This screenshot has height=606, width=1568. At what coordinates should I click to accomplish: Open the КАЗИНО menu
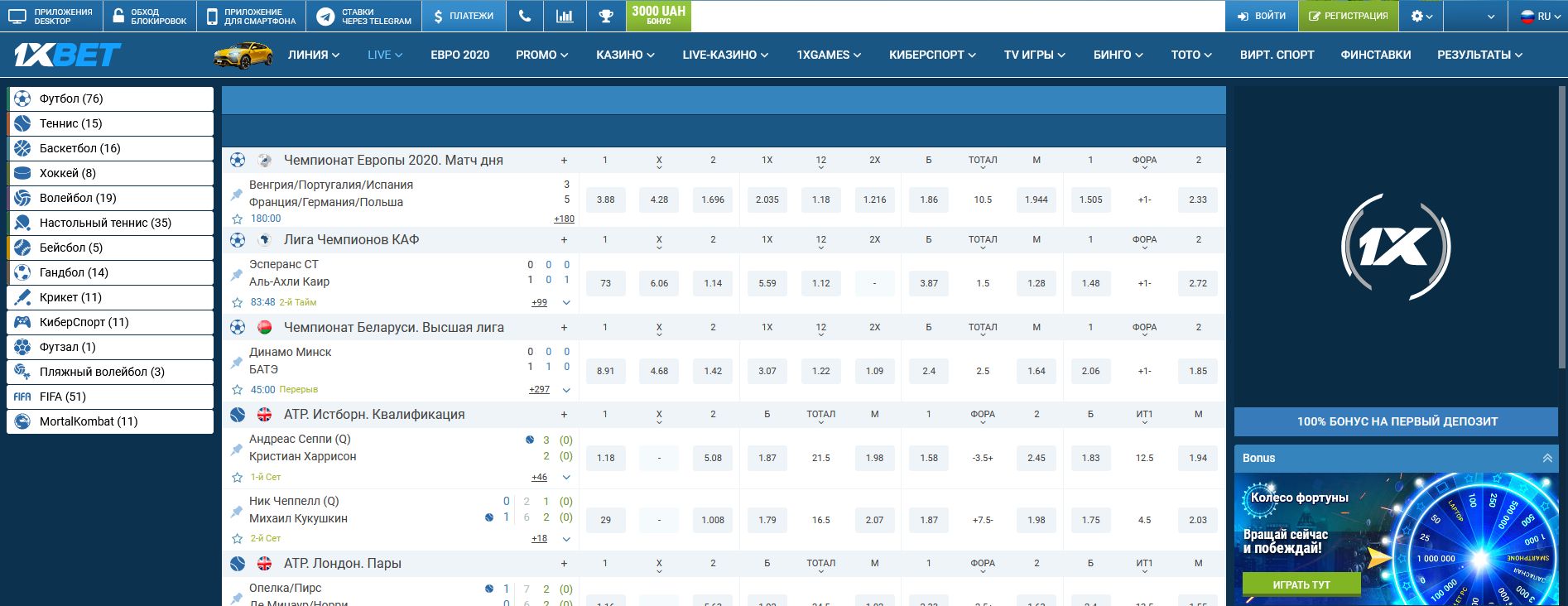pos(625,55)
